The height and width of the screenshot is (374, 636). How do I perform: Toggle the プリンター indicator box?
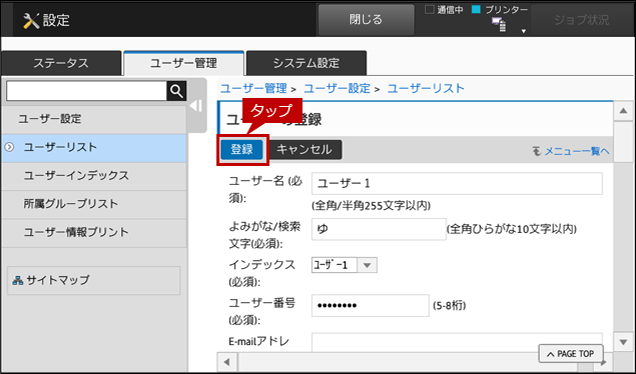[476, 9]
